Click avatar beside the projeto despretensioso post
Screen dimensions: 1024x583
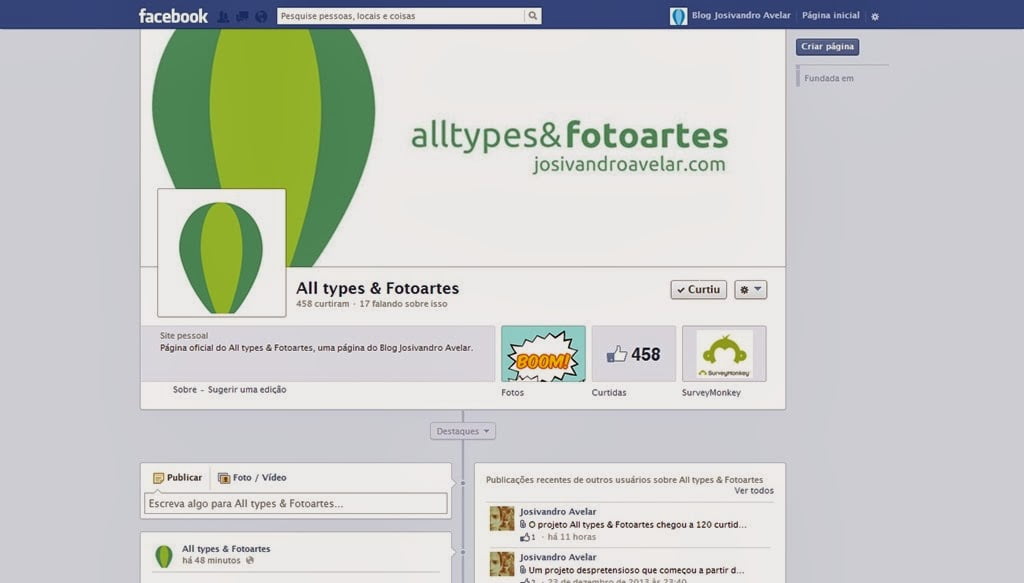tap(502, 564)
